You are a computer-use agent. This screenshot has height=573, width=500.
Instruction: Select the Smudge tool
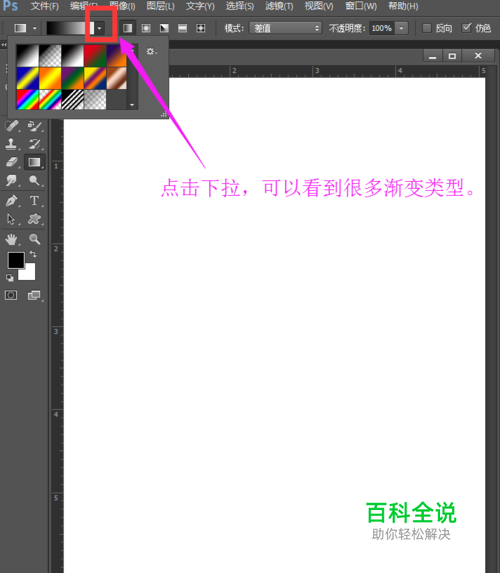(12, 181)
